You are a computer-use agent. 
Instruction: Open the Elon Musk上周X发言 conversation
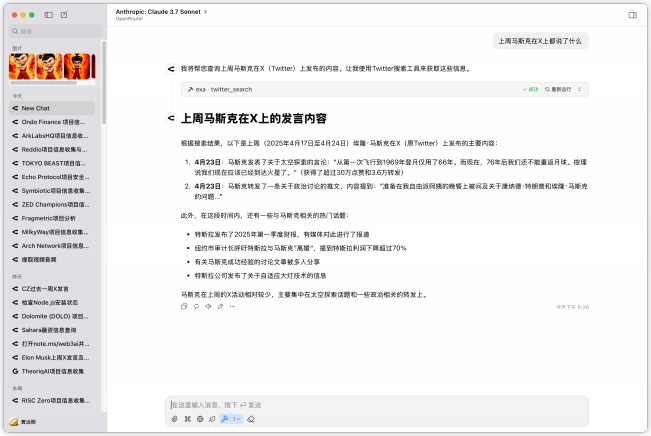click(52, 357)
